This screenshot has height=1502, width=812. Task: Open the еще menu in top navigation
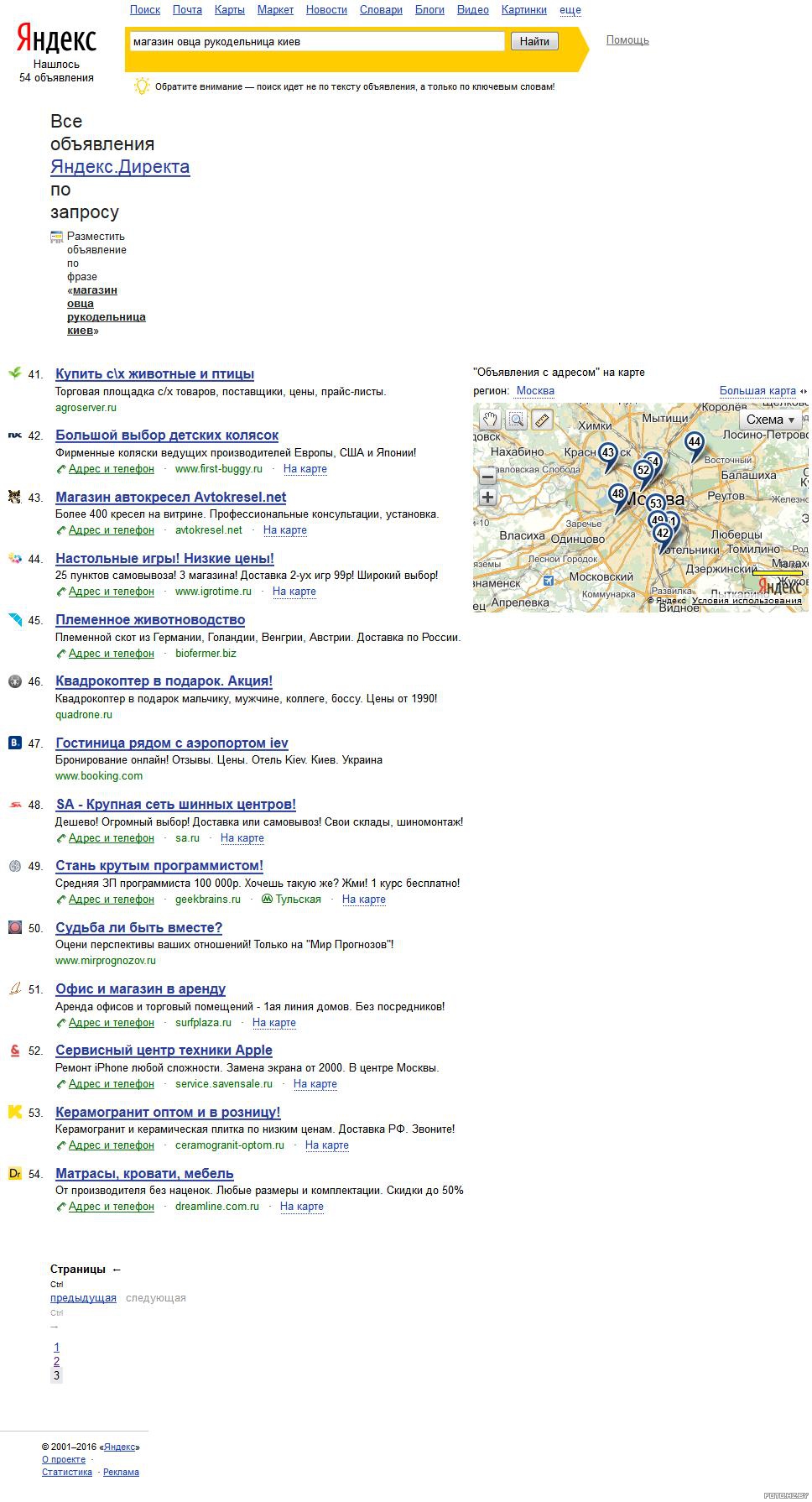tap(570, 10)
